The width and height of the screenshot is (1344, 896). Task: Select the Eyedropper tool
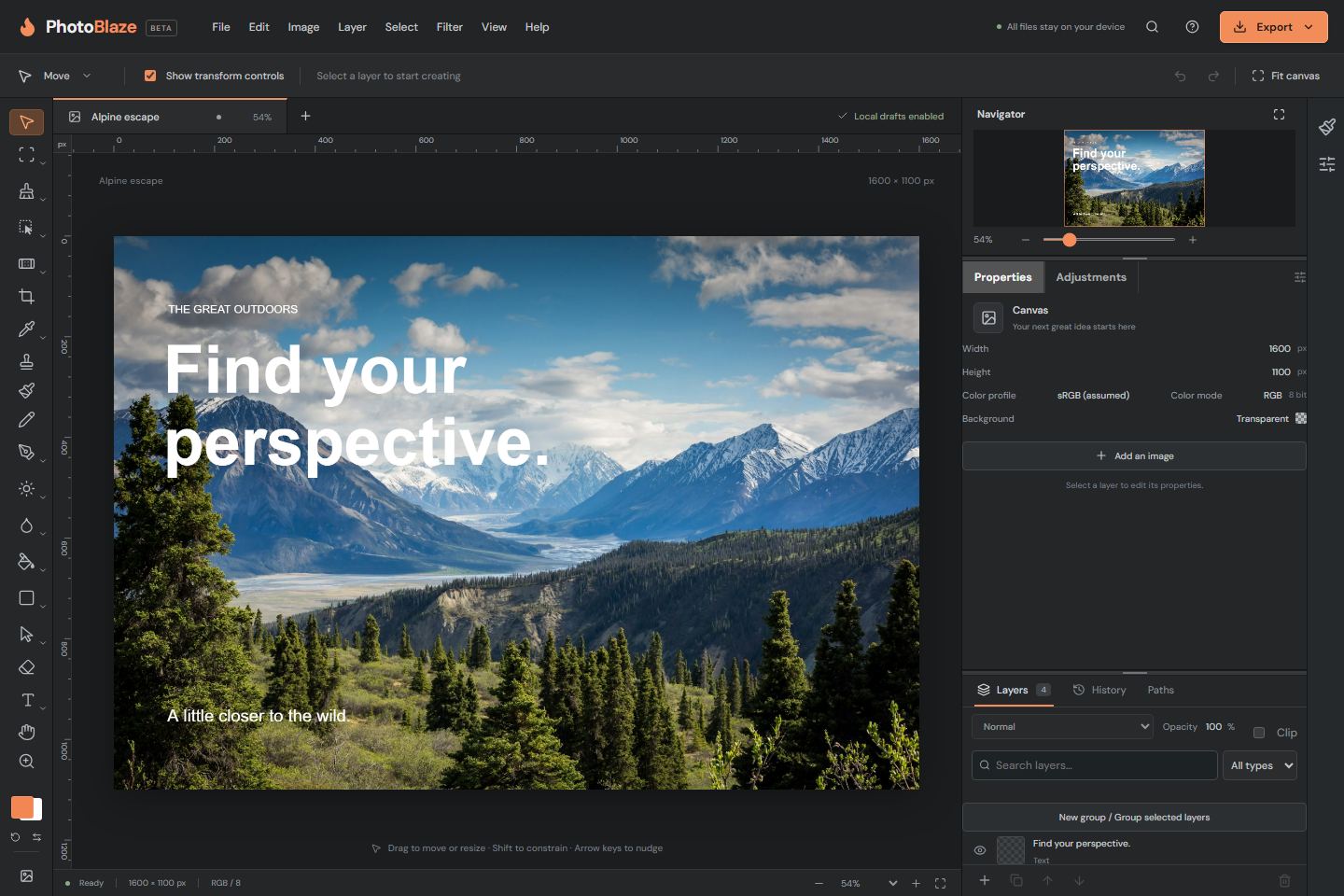(26, 329)
